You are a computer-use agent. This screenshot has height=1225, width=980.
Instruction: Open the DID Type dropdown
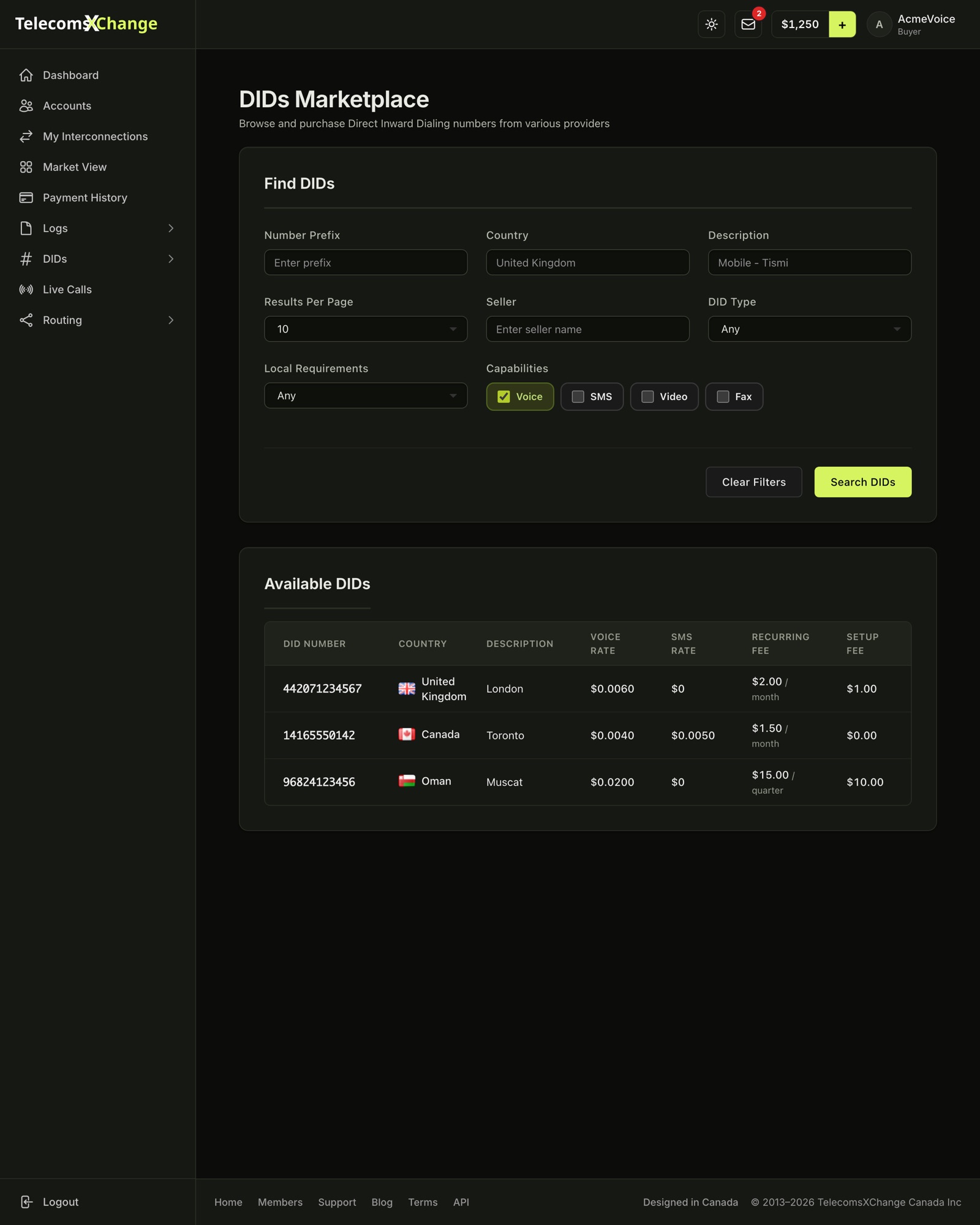coord(809,329)
